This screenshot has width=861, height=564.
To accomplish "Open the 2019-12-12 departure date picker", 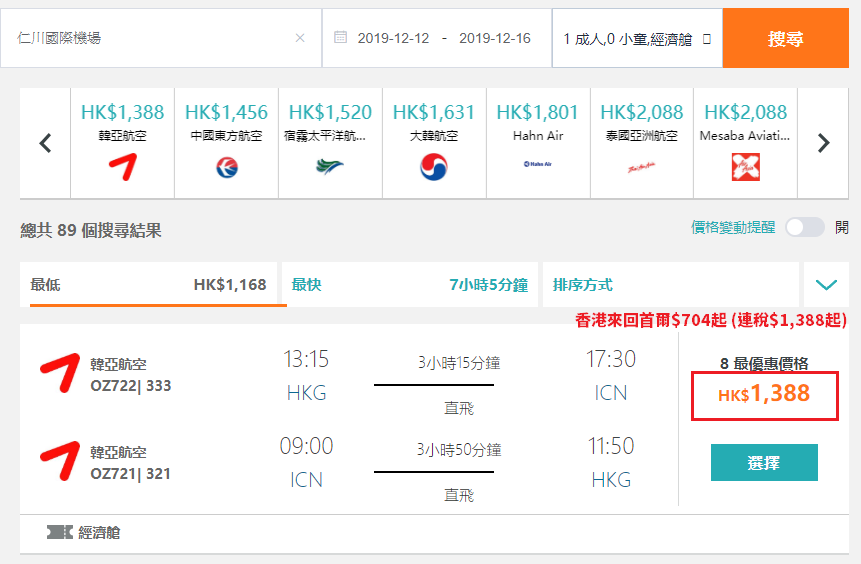I will 393,38.
